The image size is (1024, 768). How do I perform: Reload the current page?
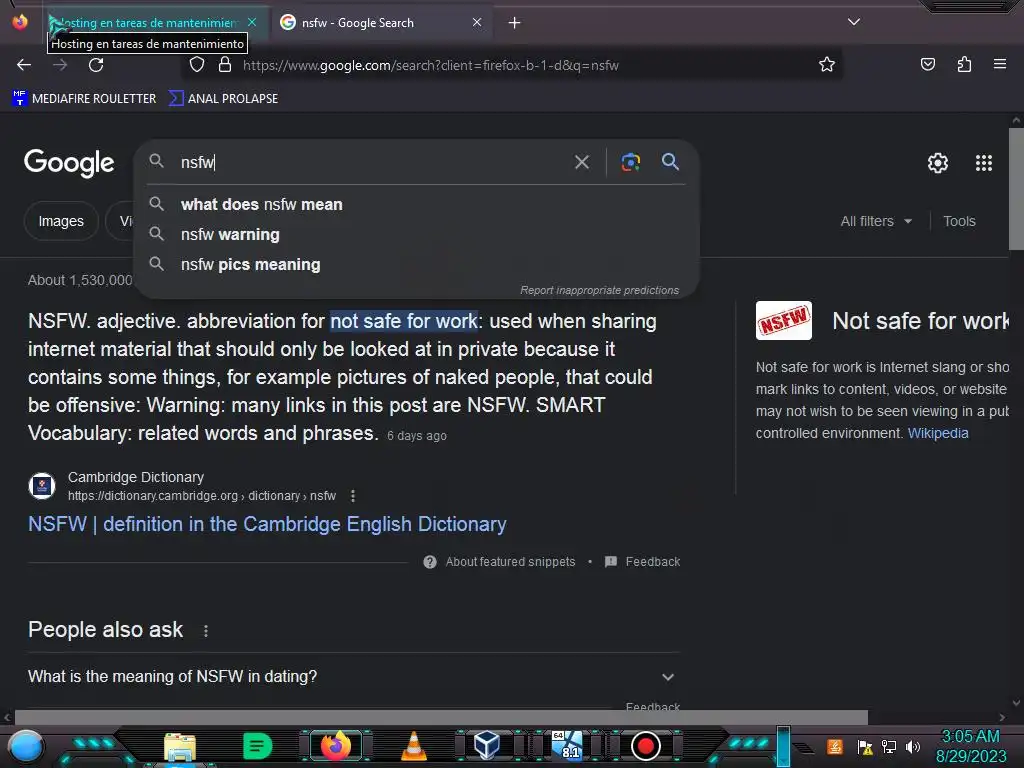pos(96,65)
